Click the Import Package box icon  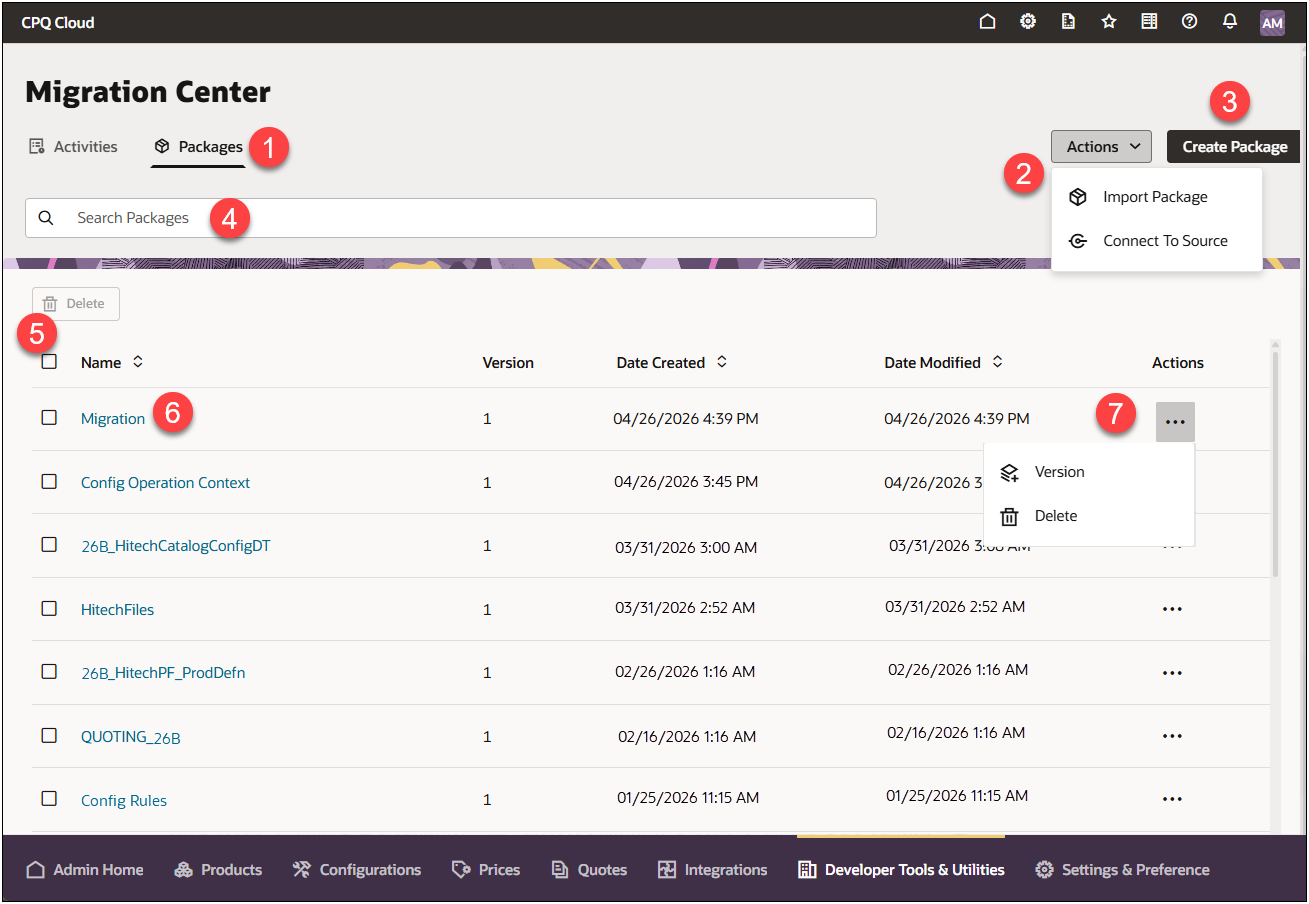pos(1078,197)
